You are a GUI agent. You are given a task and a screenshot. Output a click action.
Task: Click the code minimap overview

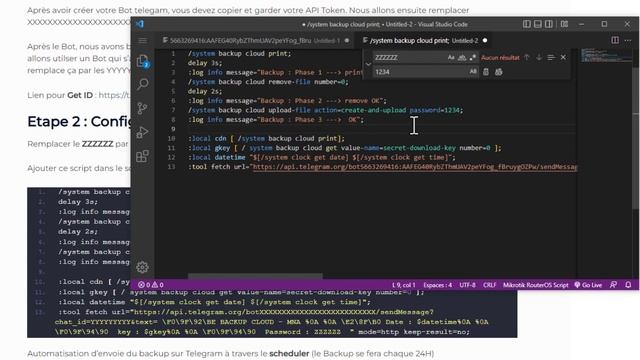coord(606,55)
